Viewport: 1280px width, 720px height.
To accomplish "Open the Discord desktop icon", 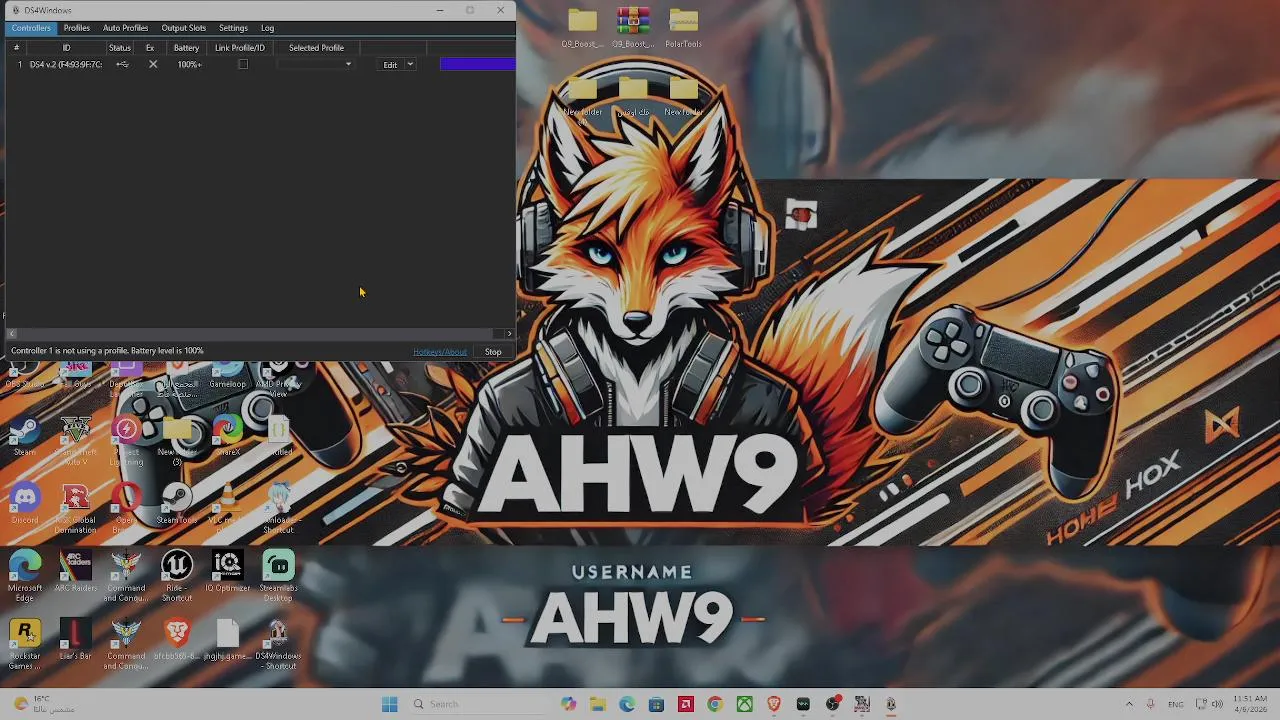I will 25,504.
